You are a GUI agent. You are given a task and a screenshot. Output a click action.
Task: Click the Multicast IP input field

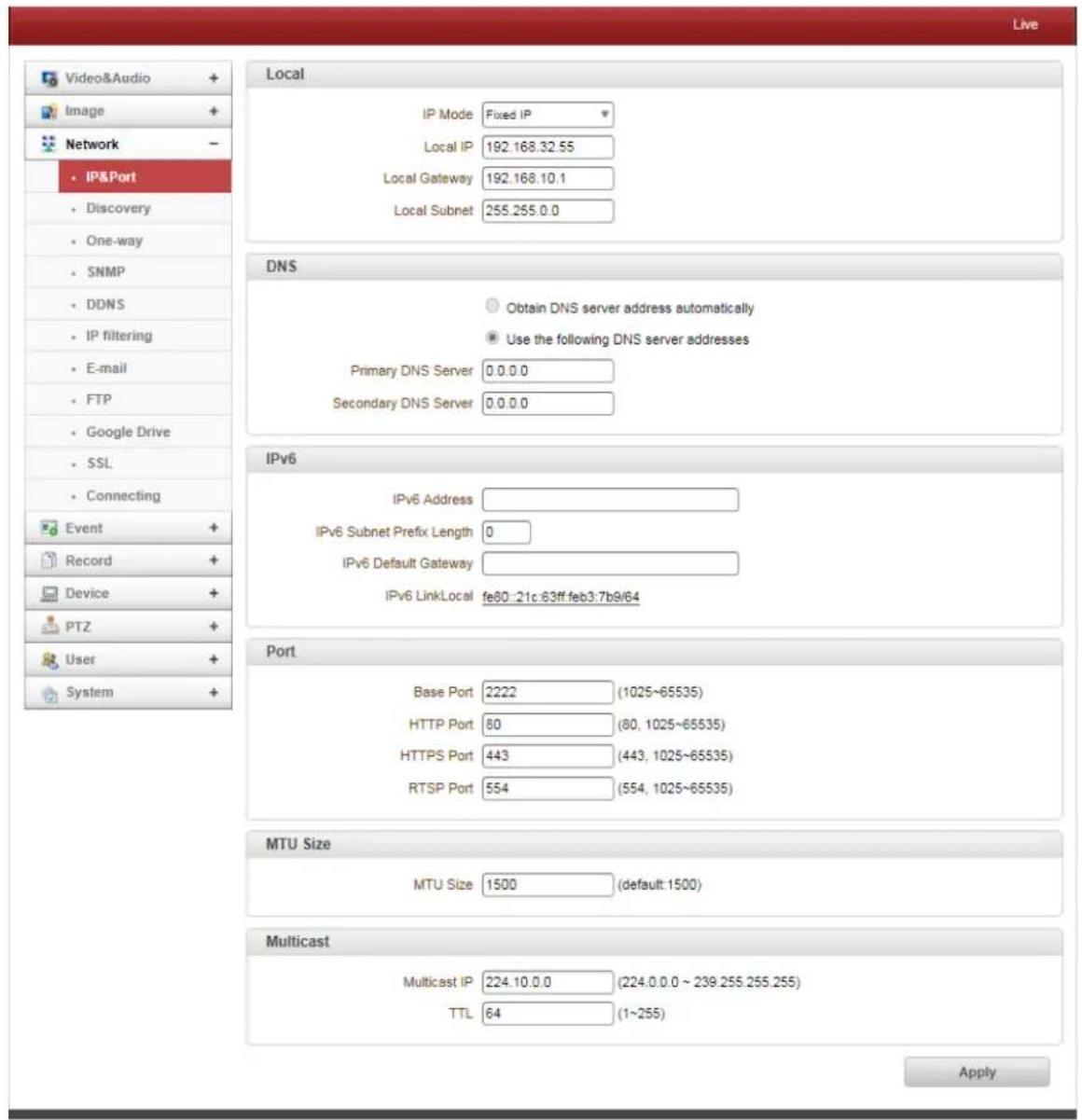tap(548, 982)
